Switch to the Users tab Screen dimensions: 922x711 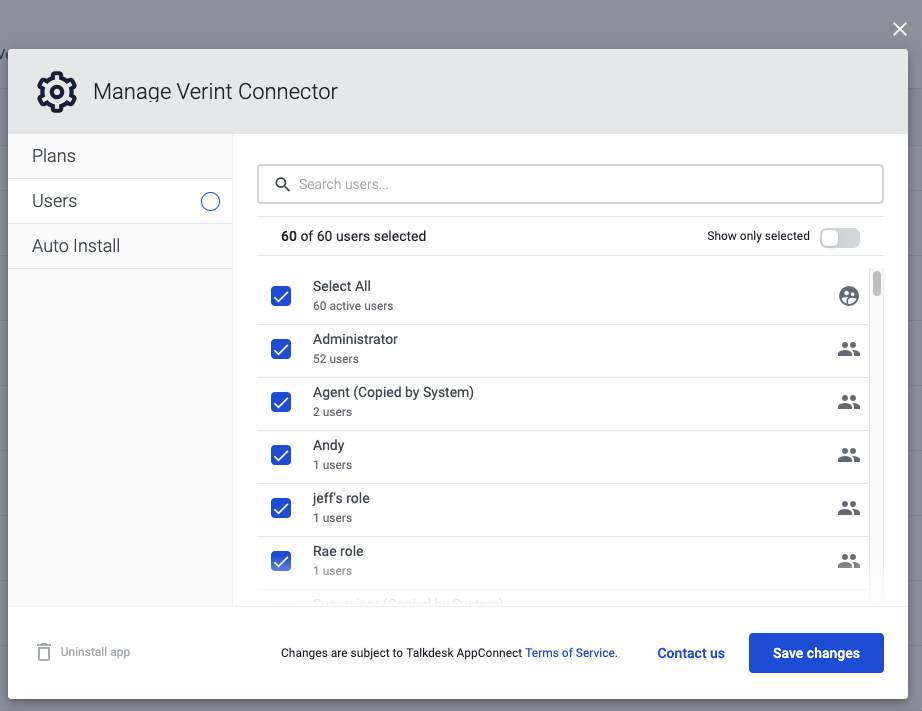point(120,201)
